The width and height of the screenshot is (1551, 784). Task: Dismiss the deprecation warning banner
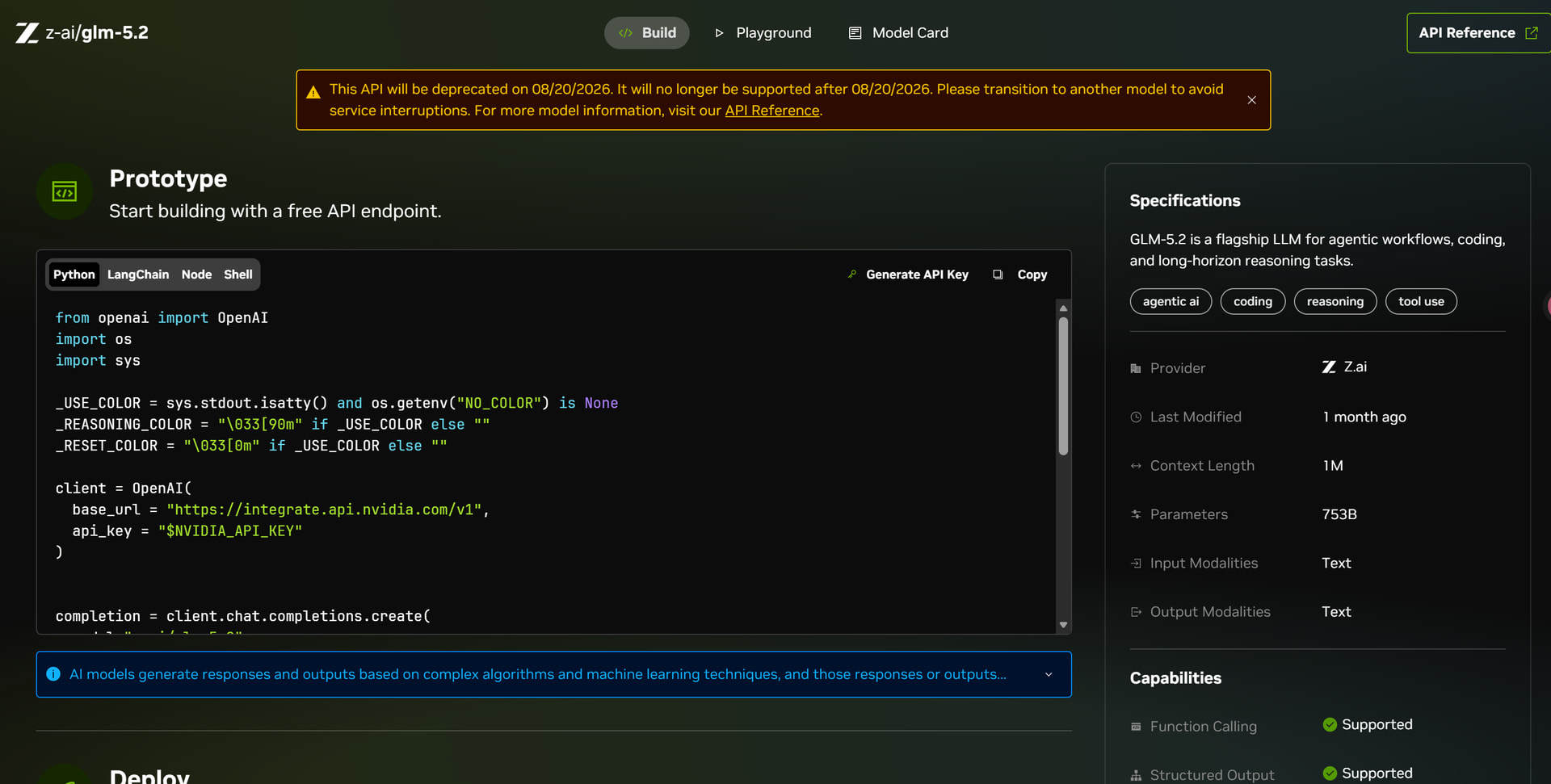click(1251, 100)
